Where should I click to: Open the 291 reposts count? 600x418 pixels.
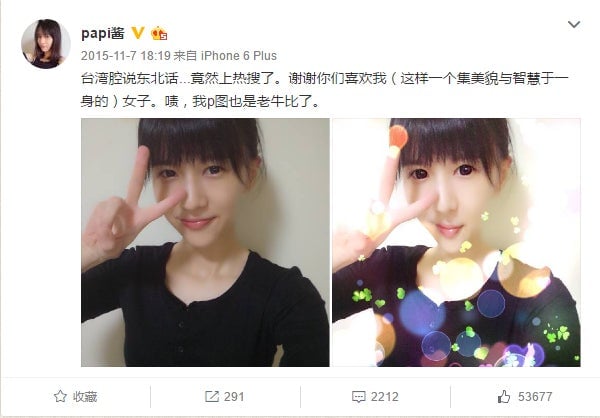click(x=234, y=397)
